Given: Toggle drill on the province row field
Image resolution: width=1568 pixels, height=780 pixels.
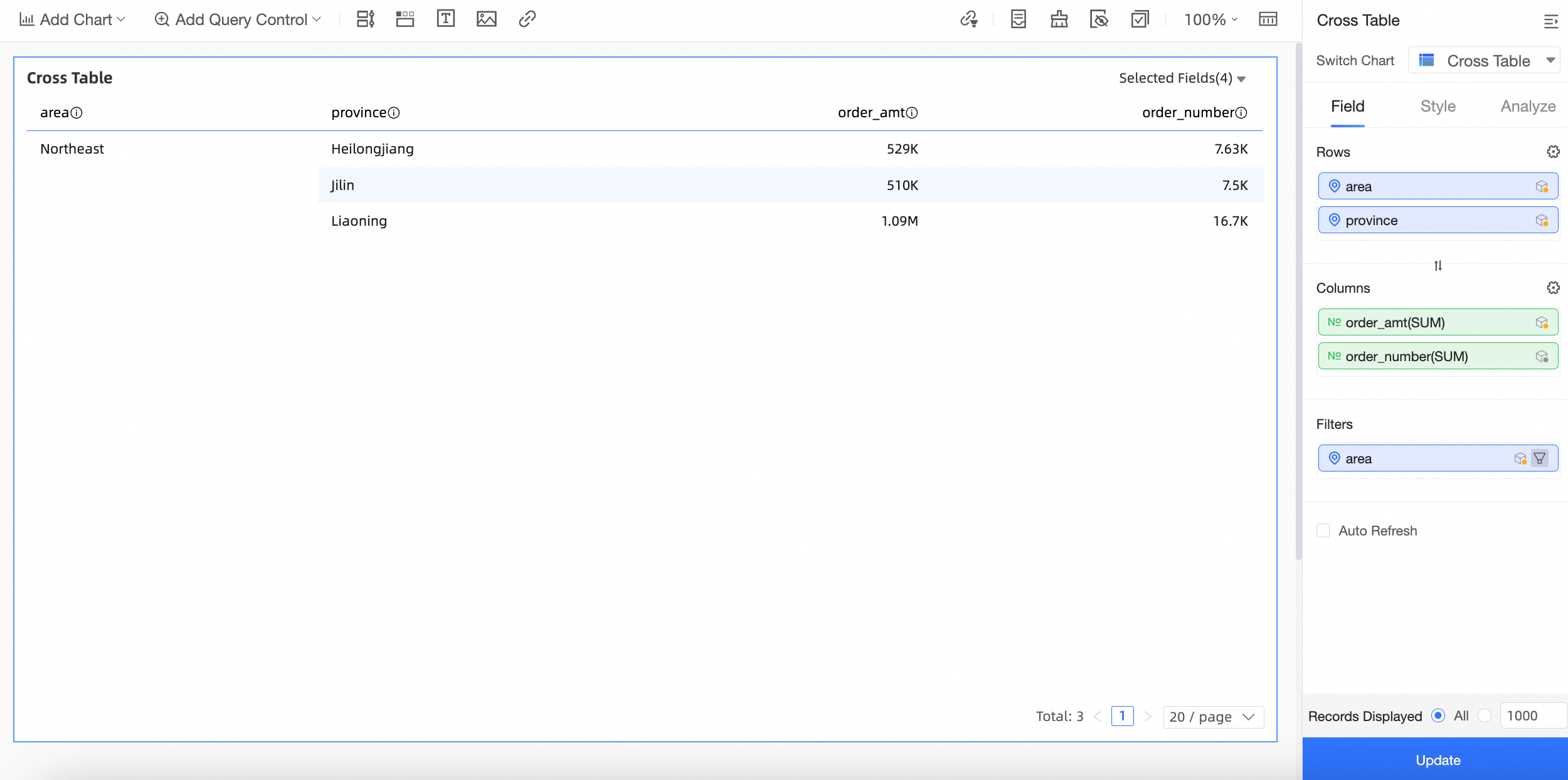Looking at the screenshot, I should coord(1542,220).
